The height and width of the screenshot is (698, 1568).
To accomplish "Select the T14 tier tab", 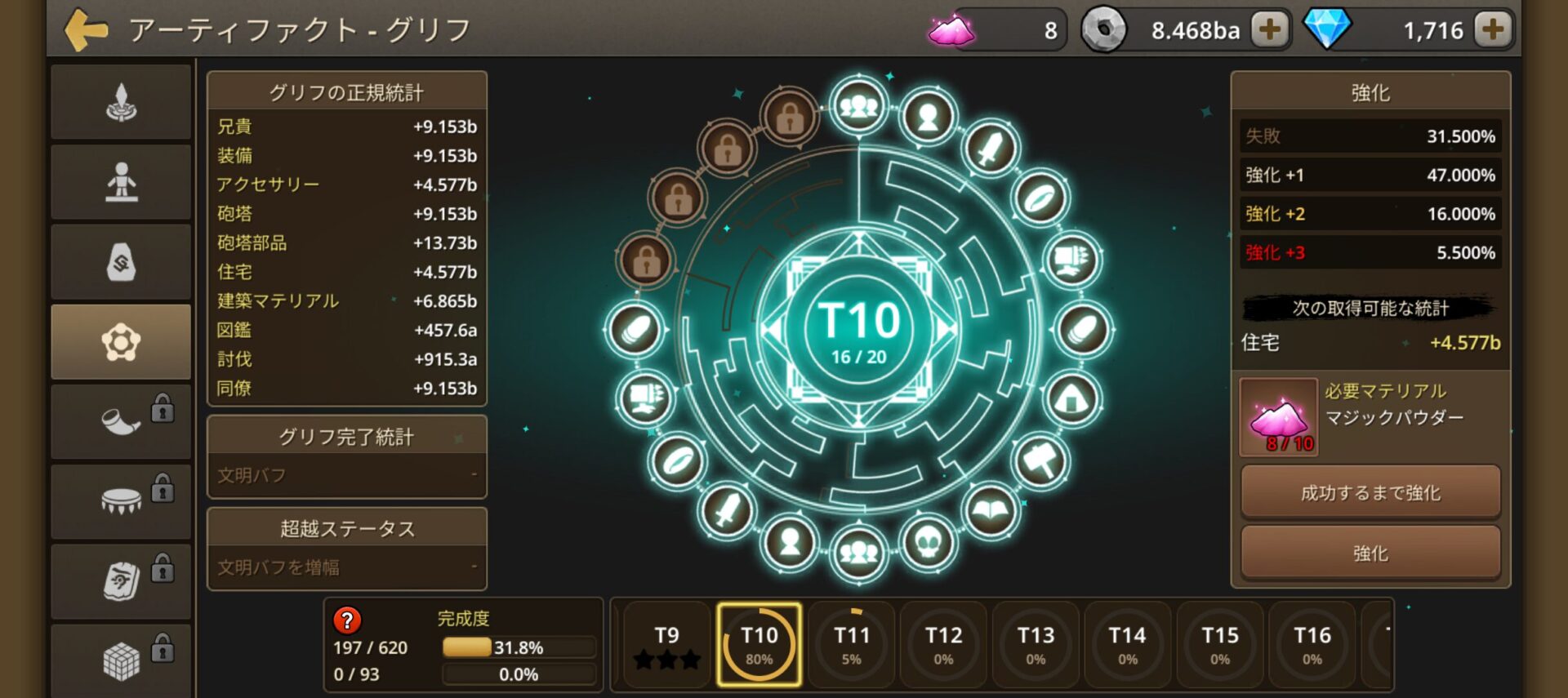I will (1128, 645).
